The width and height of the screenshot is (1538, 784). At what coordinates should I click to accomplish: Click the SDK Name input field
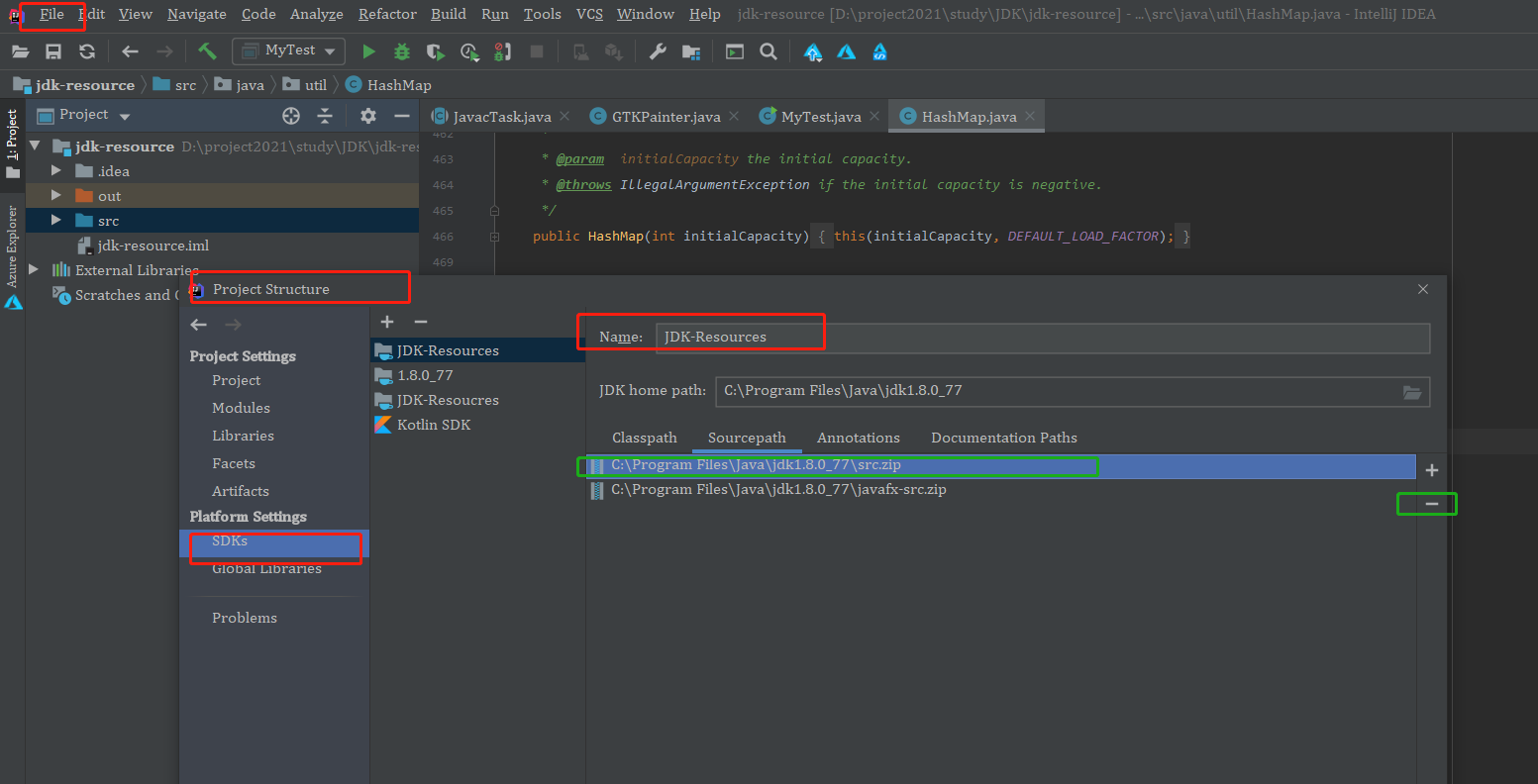1043,338
